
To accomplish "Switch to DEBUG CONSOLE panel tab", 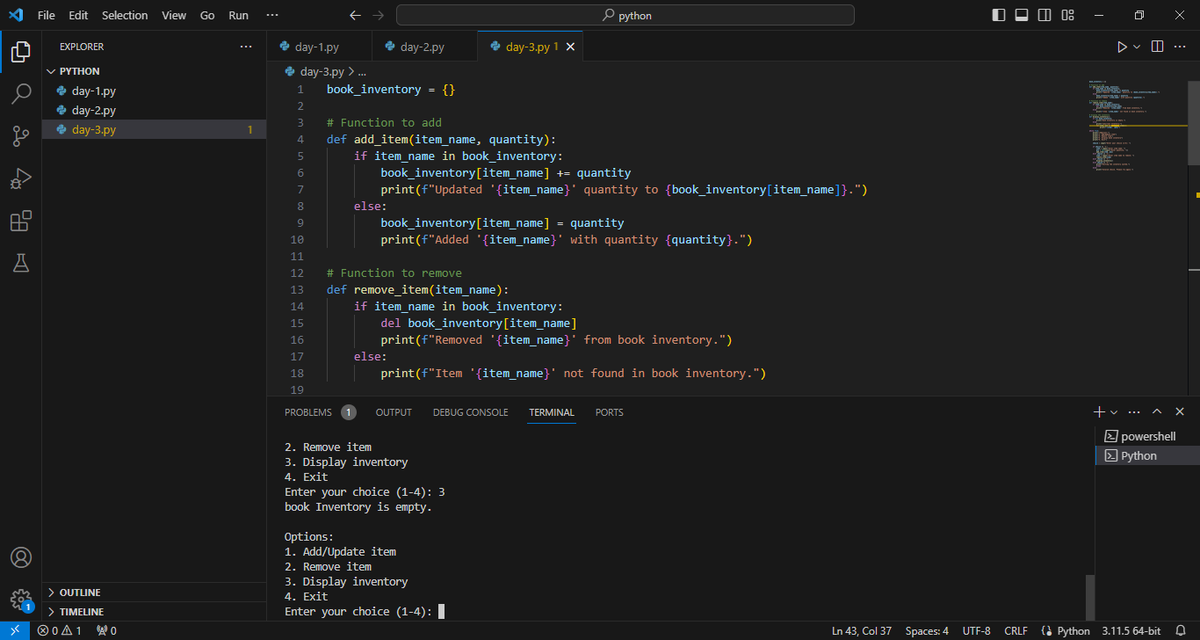I will point(470,412).
